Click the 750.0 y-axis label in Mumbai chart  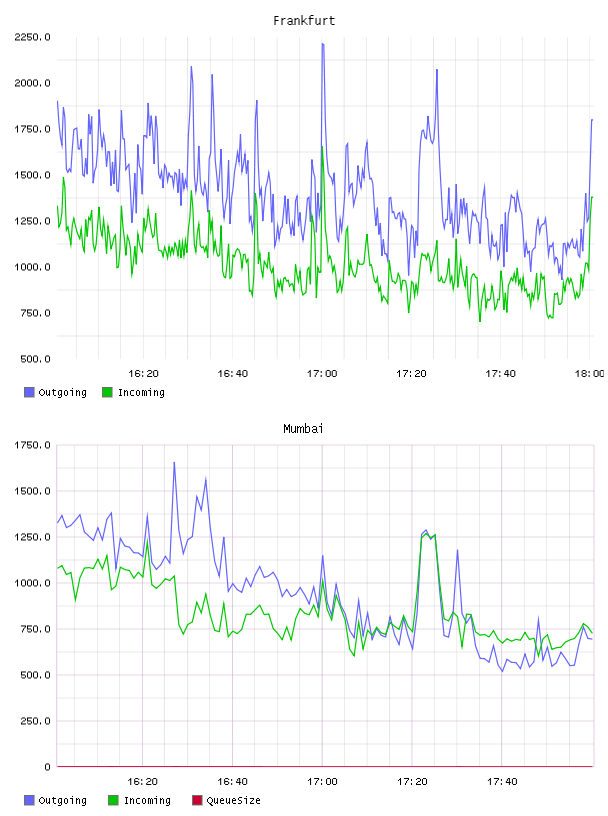point(35,629)
